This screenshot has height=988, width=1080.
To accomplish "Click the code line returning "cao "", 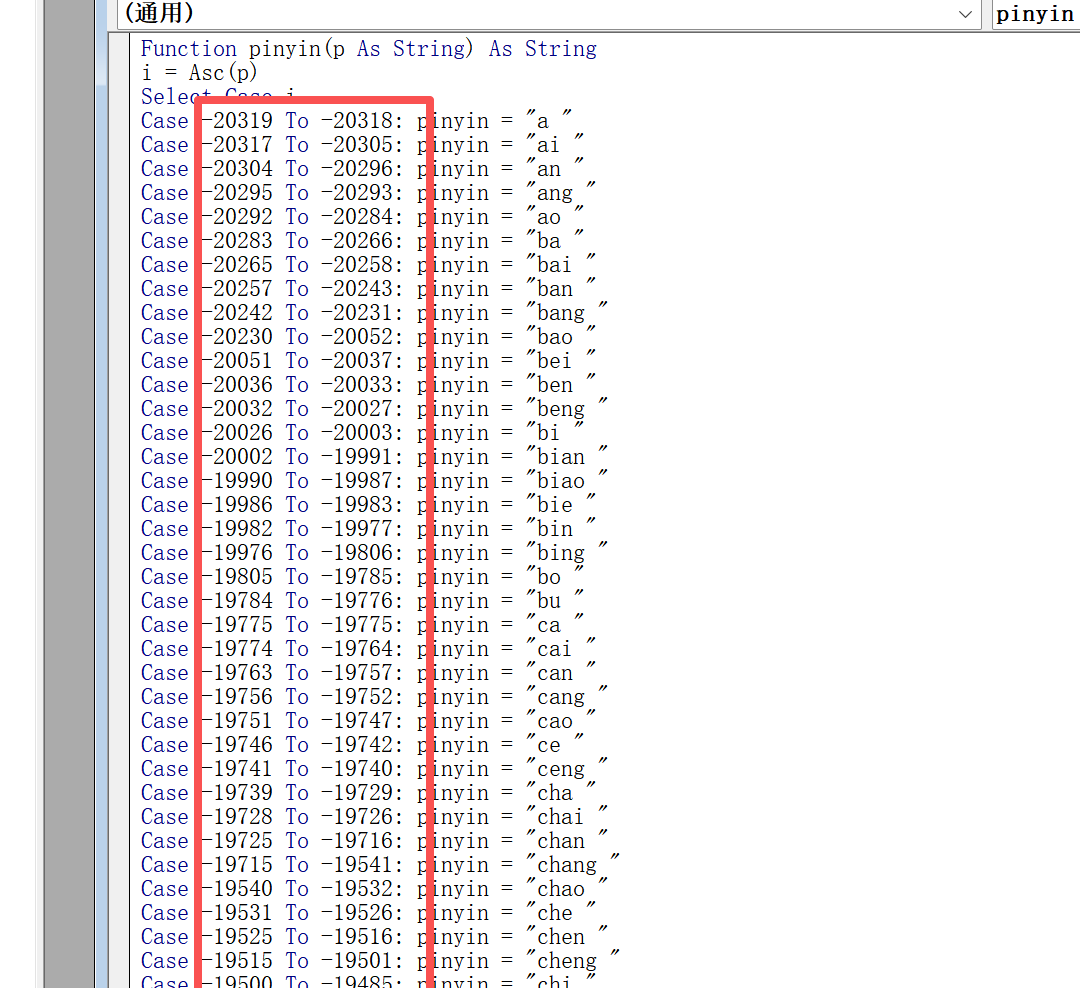I will 368,721.
